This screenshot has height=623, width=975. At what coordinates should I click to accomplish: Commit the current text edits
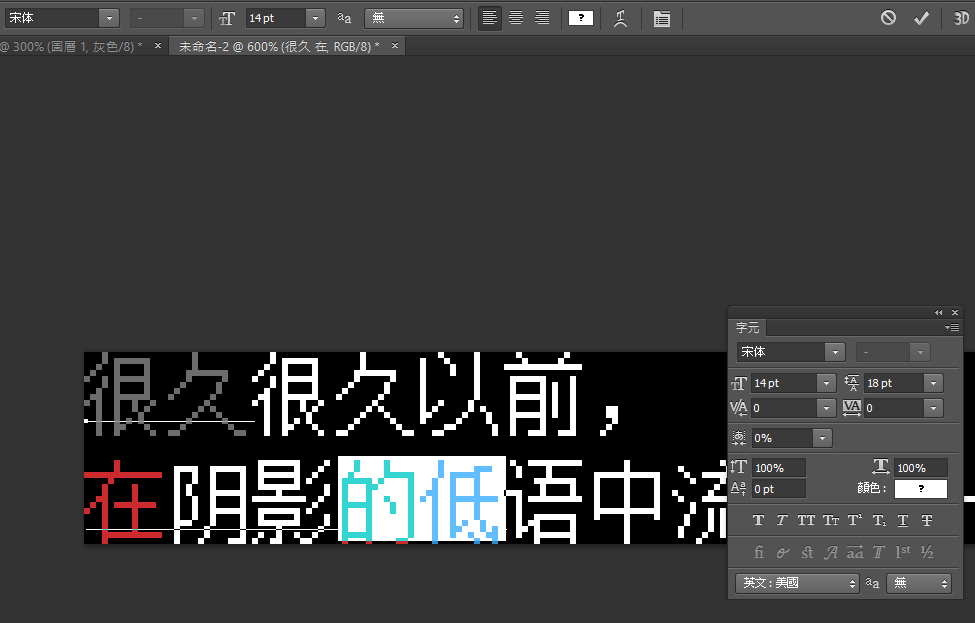coord(922,18)
